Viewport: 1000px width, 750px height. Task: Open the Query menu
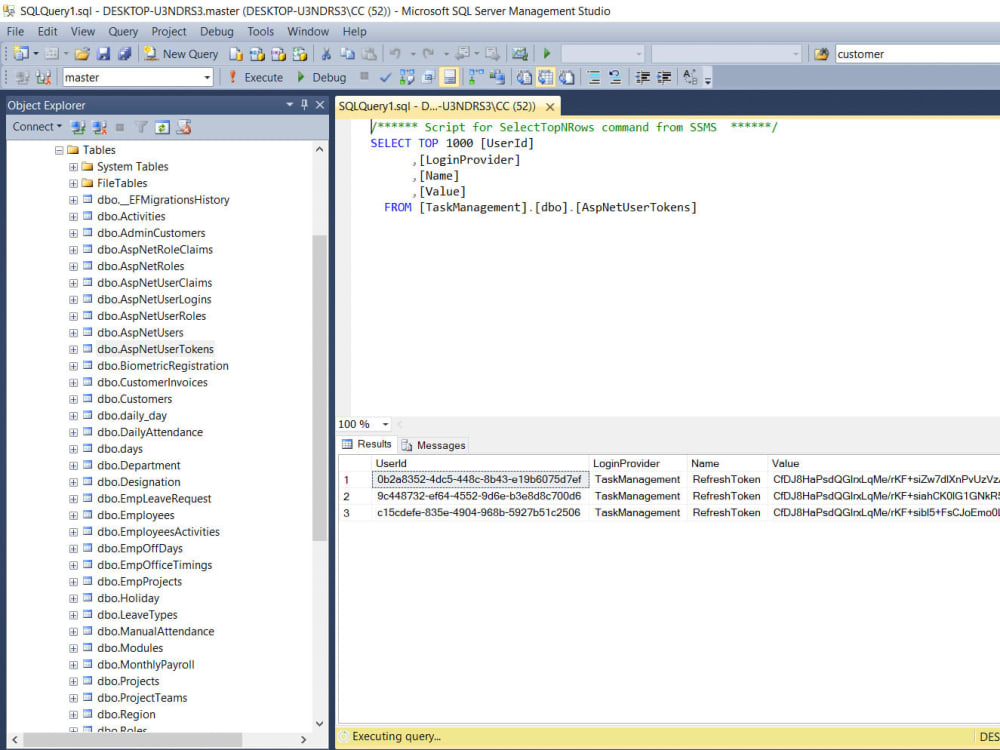[122, 31]
